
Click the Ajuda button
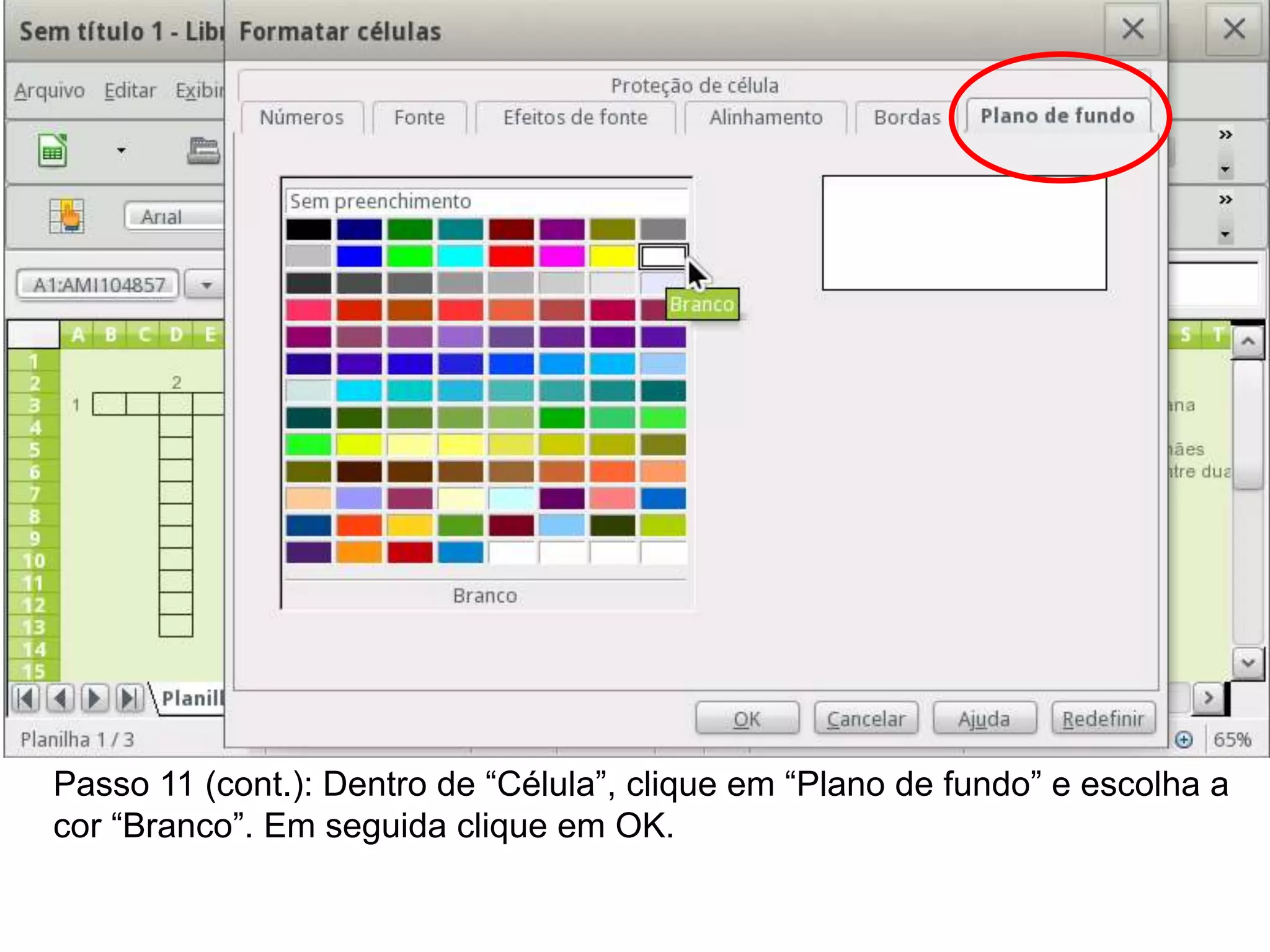(984, 719)
